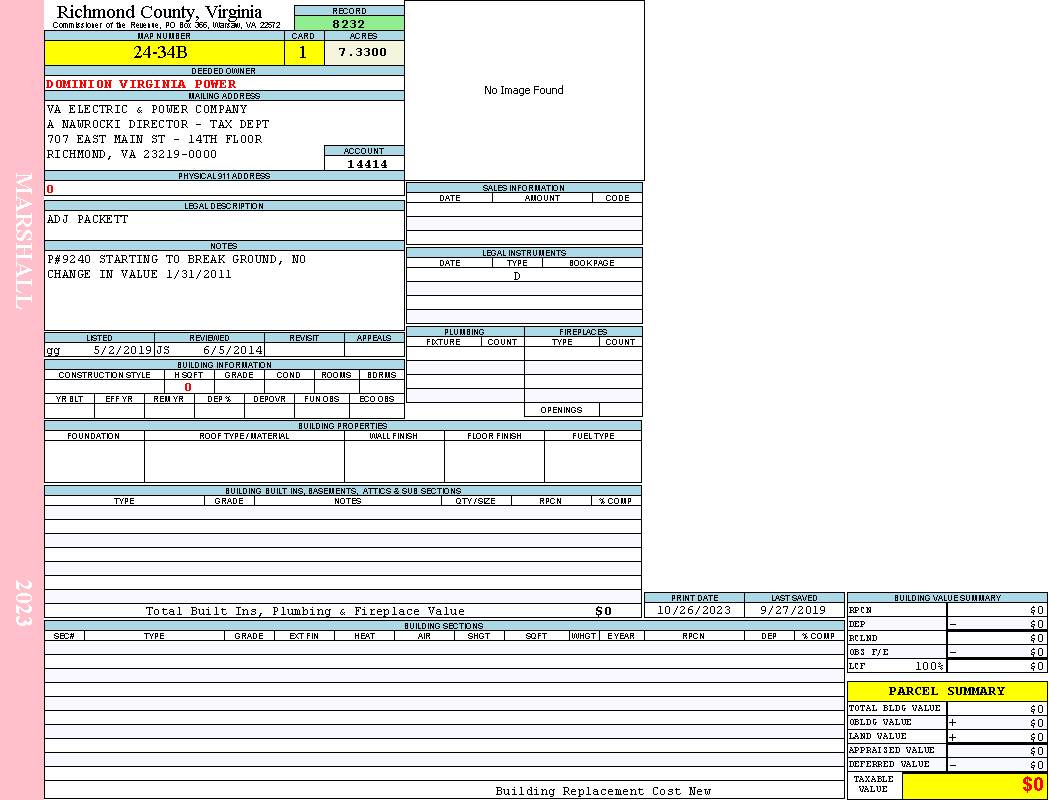Click the listed date 5/2/2019

pos(122,351)
